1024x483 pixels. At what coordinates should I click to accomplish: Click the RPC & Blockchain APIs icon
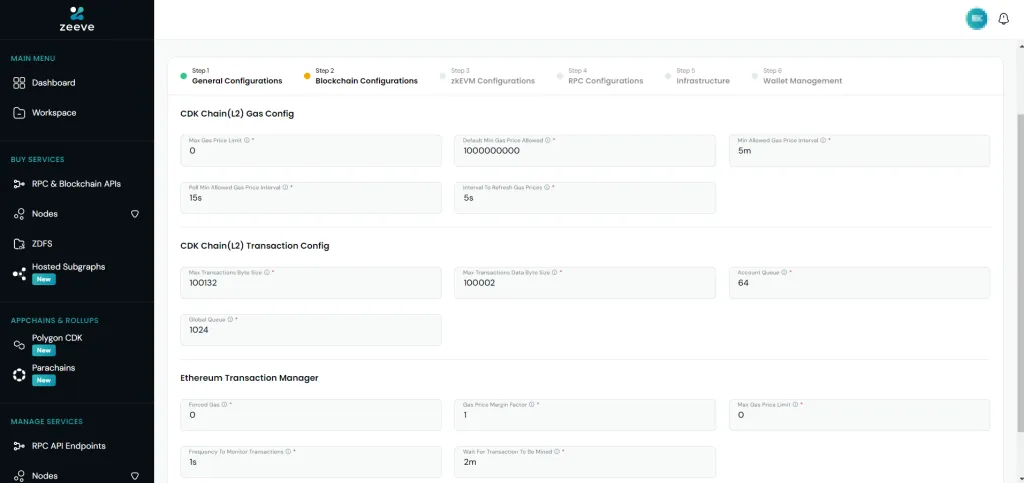19,184
